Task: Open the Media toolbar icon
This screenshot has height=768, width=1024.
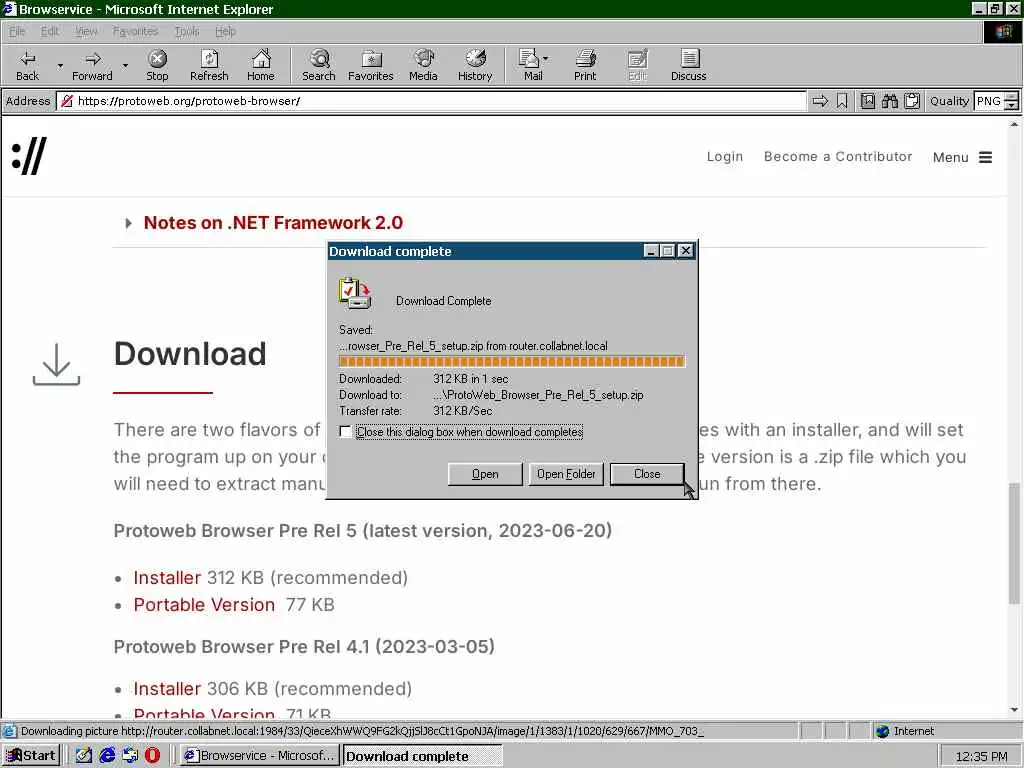Action: click(423, 65)
